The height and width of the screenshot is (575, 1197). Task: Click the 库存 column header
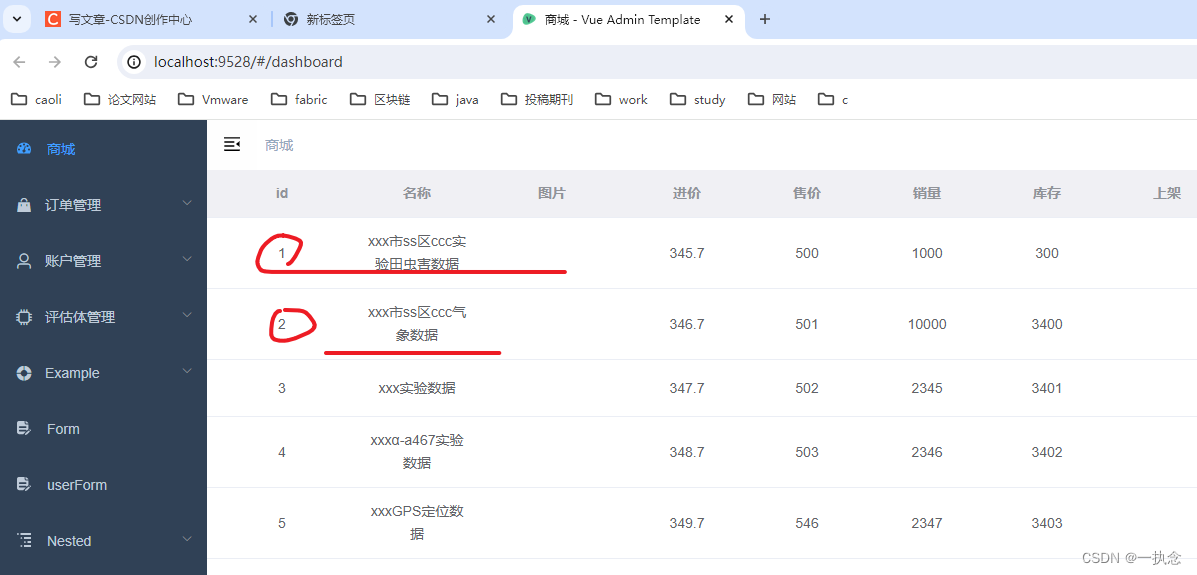[1047, 194]
